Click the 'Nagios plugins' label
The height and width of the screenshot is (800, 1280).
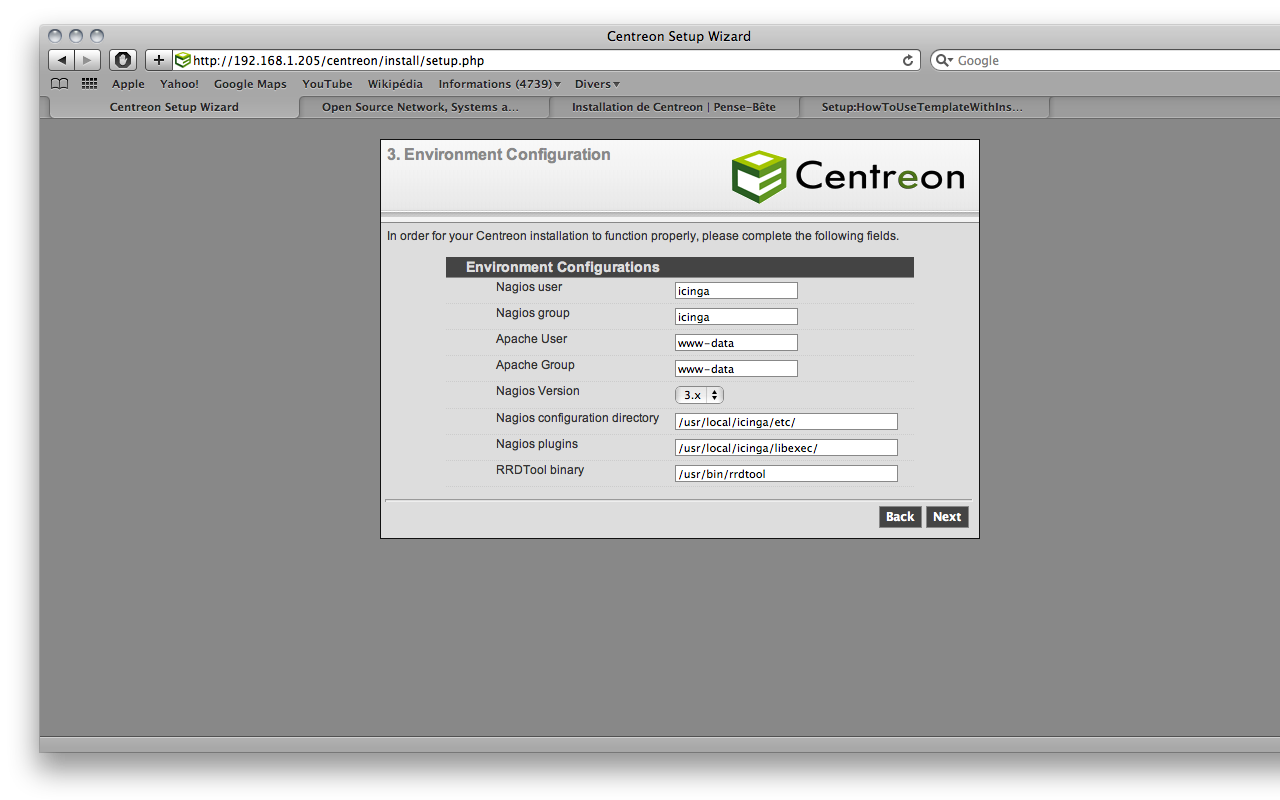coord(537,444)
